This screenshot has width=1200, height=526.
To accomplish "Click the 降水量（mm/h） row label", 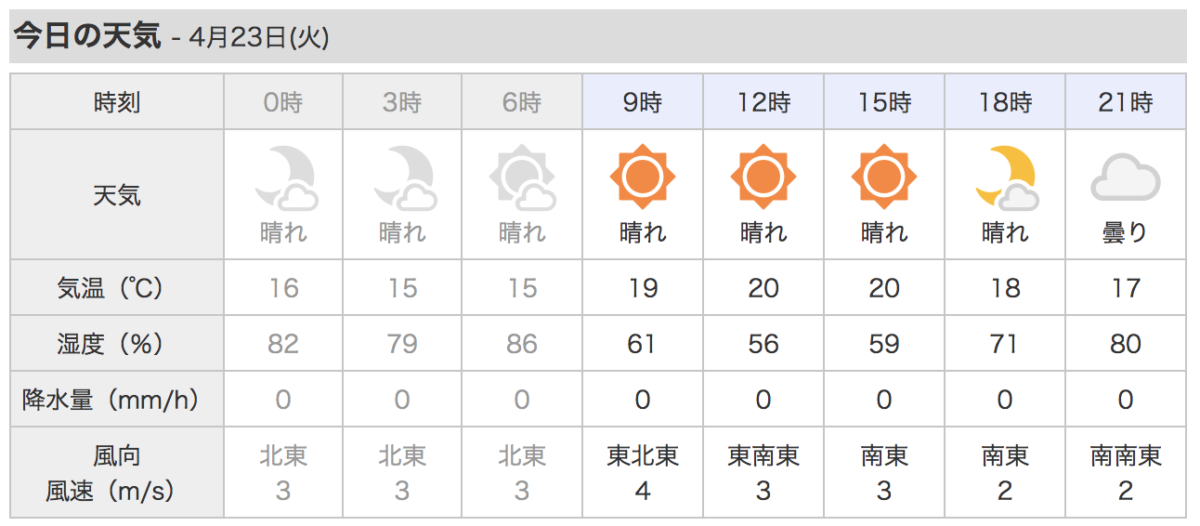I will 117,400.
